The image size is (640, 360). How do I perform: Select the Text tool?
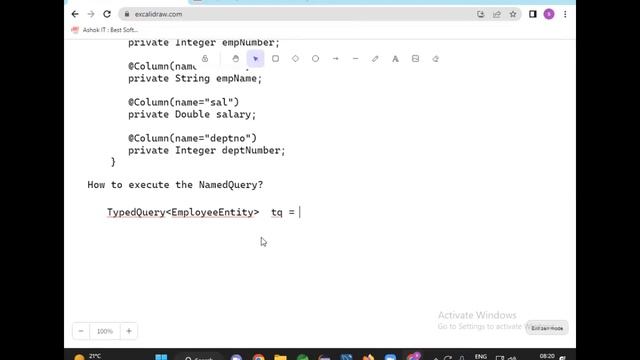395,59
